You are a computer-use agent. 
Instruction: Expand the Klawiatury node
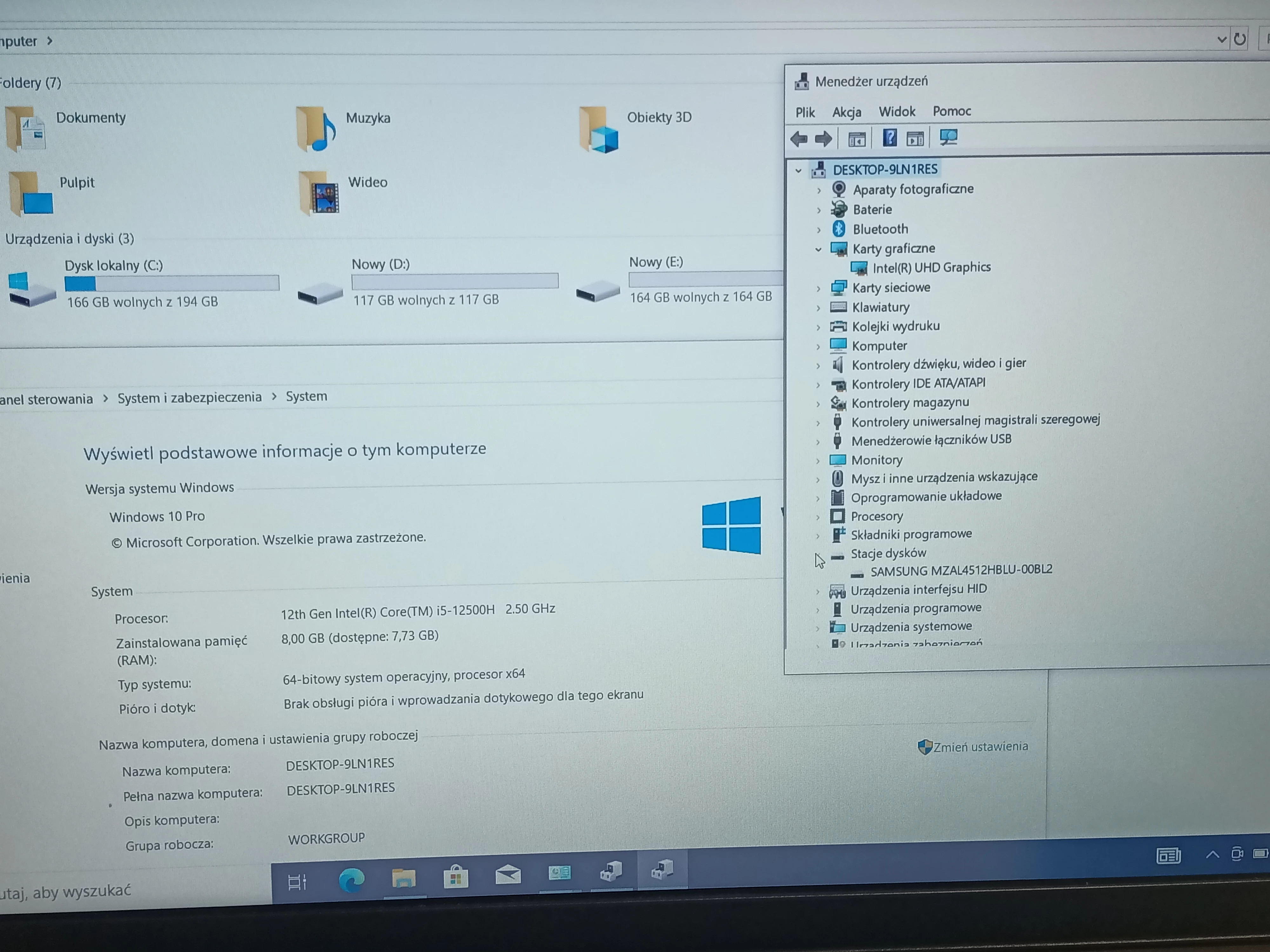pyautogui.click(x=818, y=308)
